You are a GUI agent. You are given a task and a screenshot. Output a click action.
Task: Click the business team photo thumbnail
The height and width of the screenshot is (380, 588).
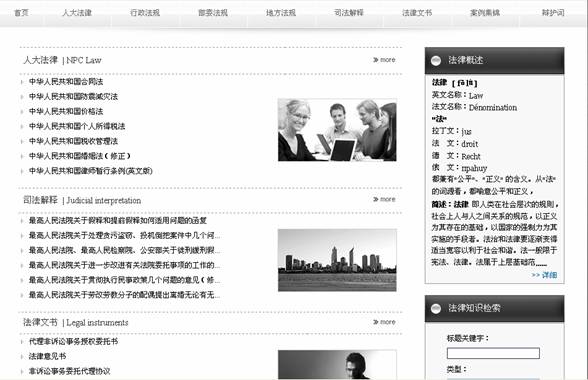pyautogui.click(x=337, y=130)
